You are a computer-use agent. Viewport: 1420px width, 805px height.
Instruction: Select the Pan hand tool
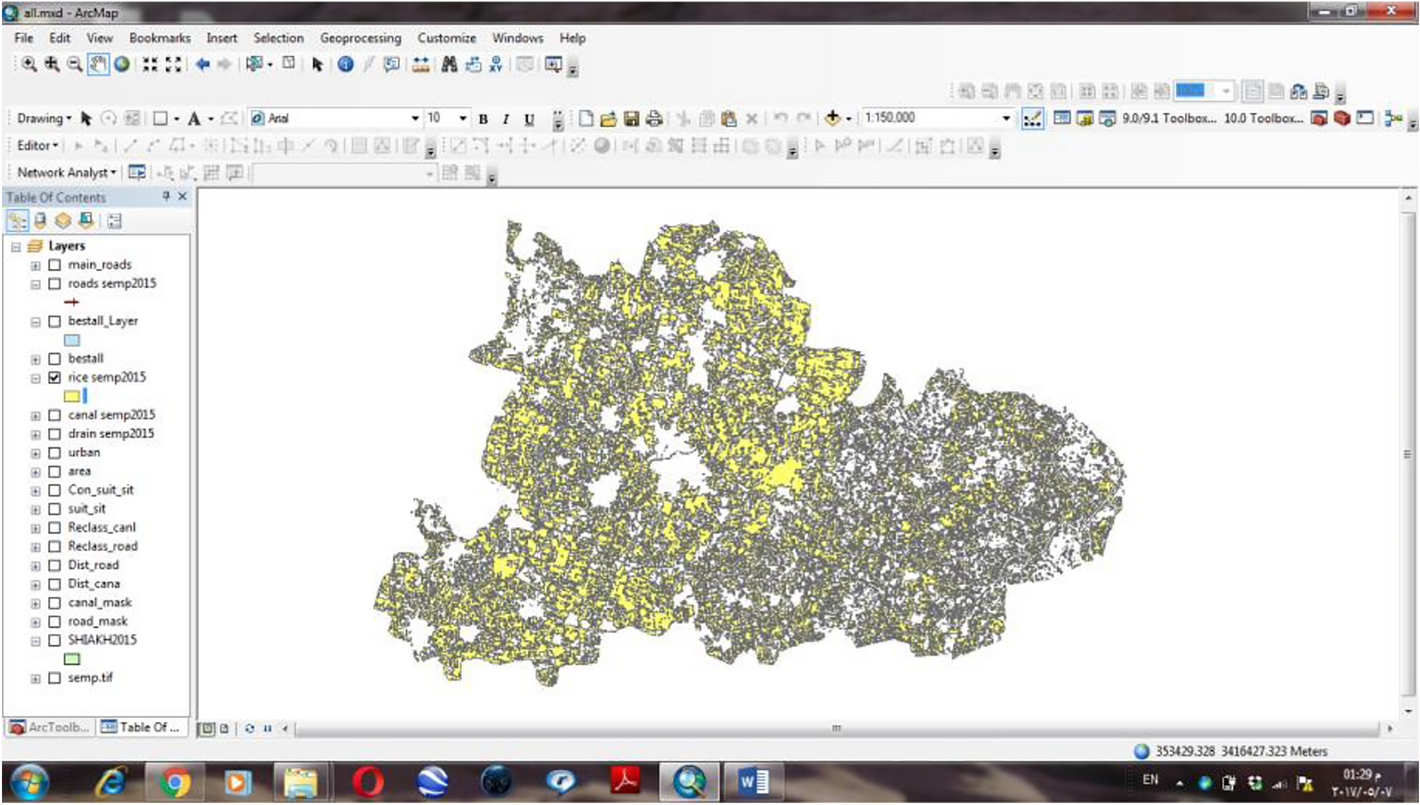99,64
